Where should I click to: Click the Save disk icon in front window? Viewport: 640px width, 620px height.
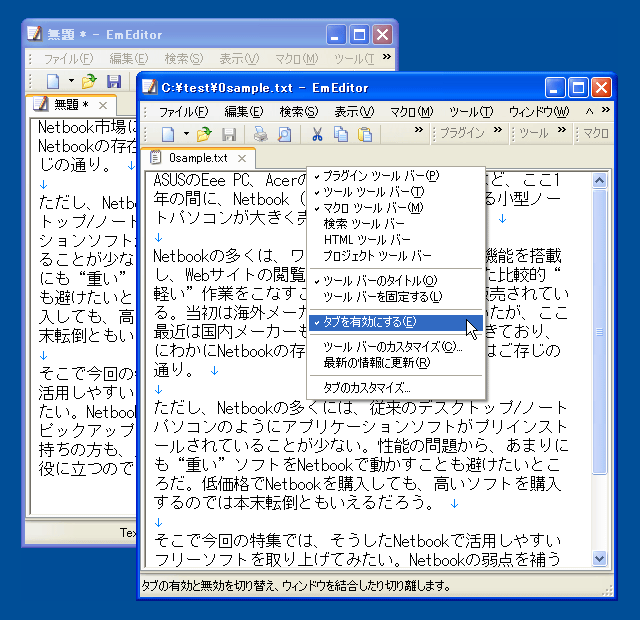(229, 134)
